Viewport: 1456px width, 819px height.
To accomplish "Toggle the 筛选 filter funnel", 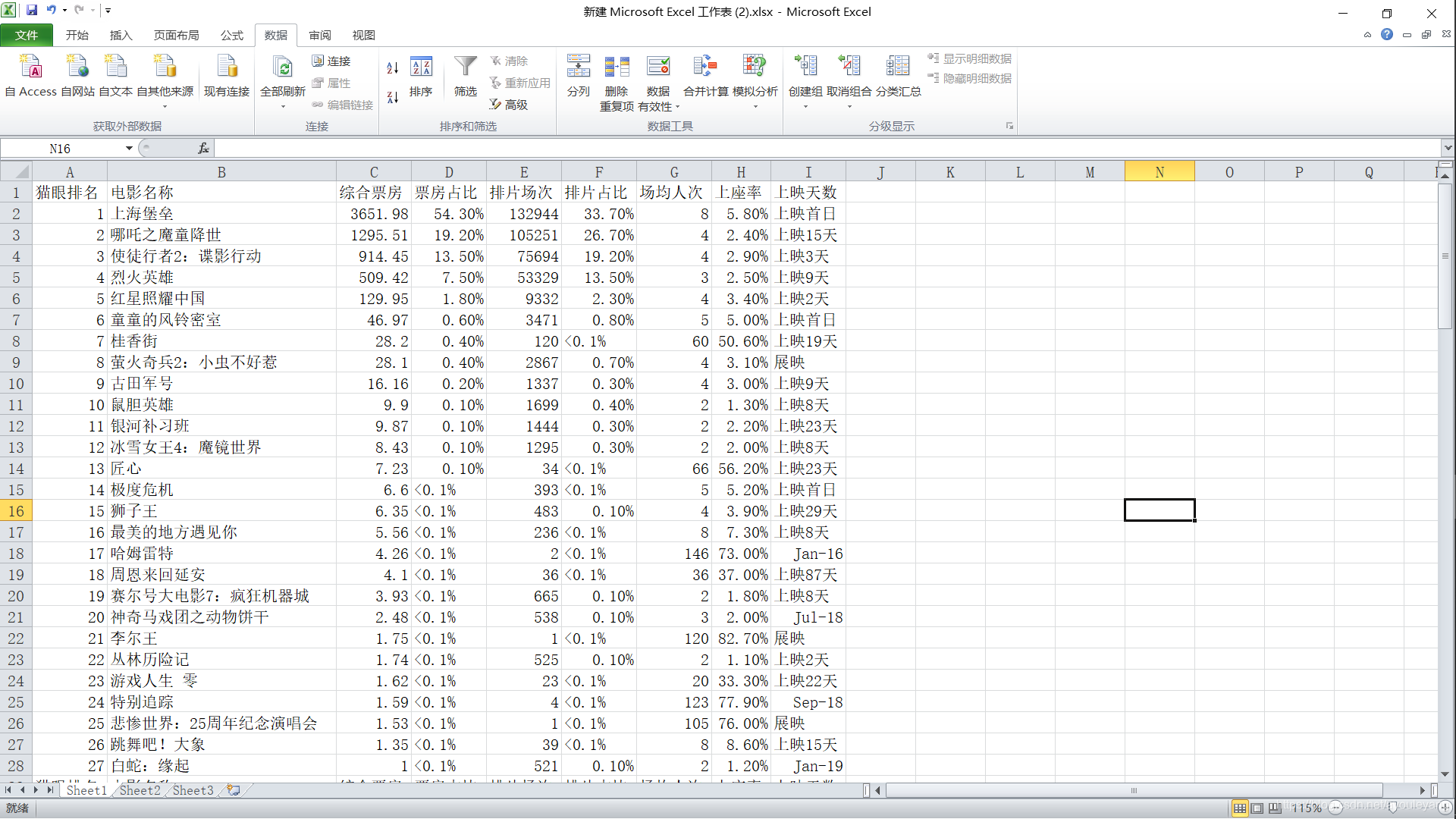I will tap(466, 76).
